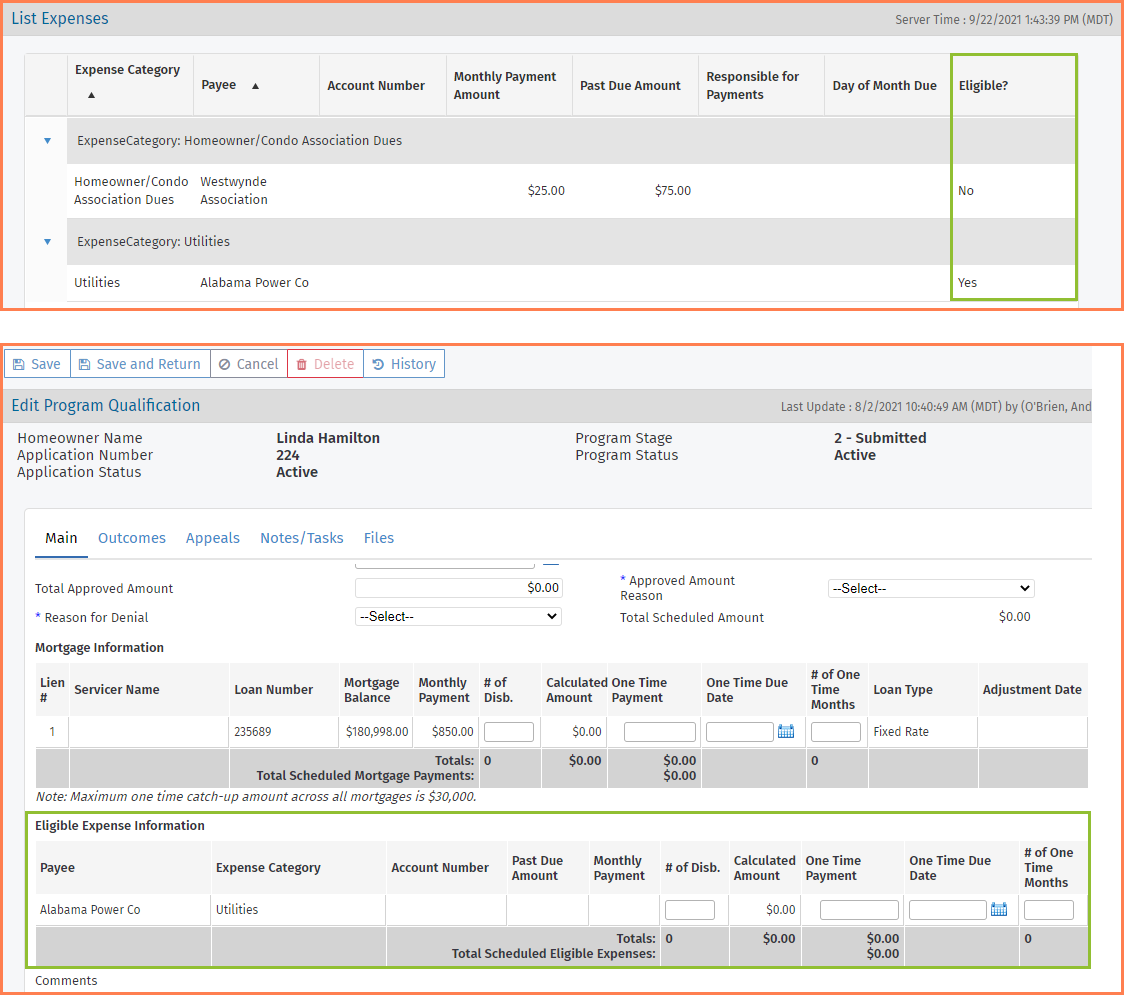Cancel editing the program qualification

tap(248, 364)
